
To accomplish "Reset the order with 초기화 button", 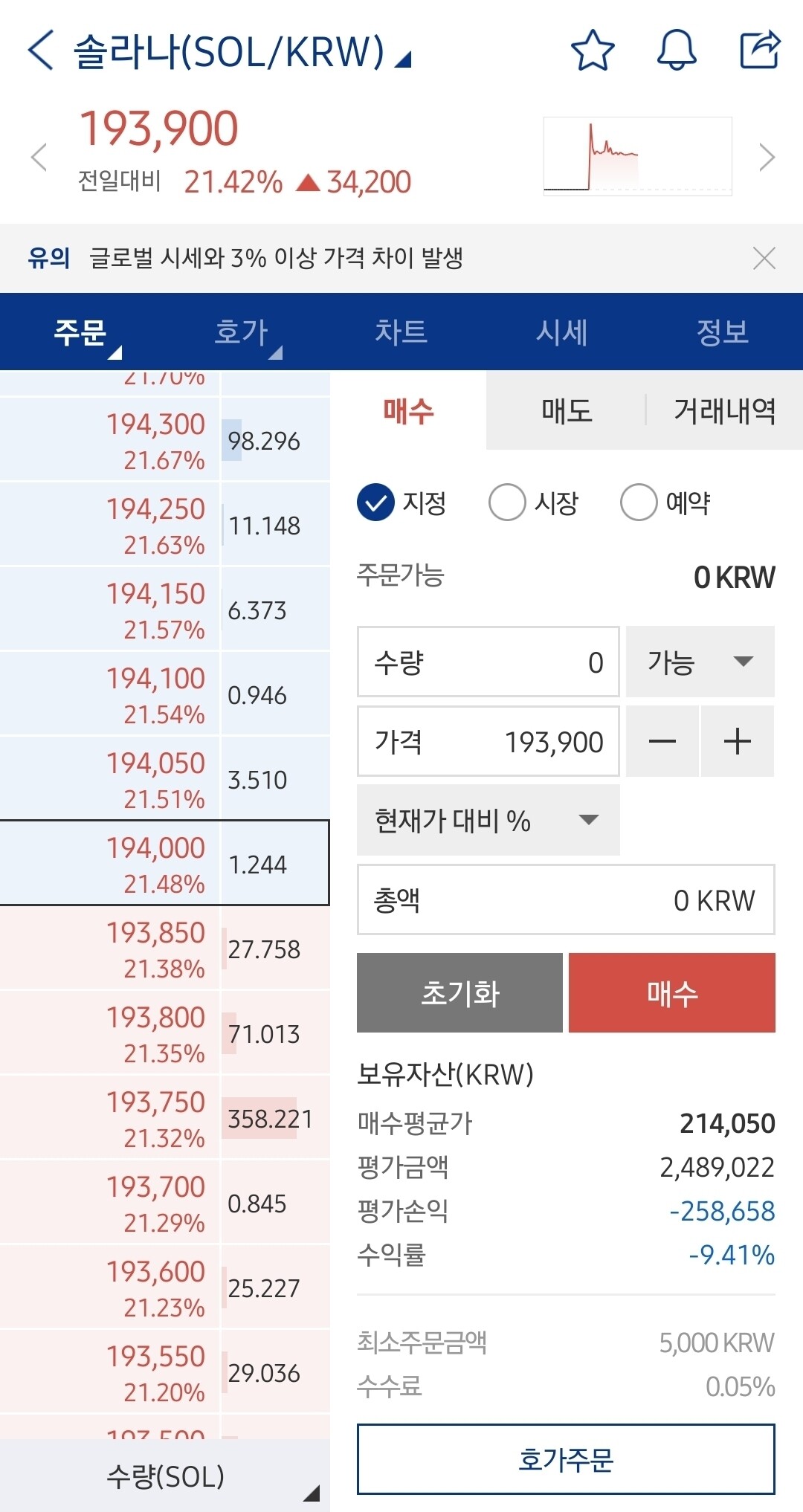I will coord(459,992).
